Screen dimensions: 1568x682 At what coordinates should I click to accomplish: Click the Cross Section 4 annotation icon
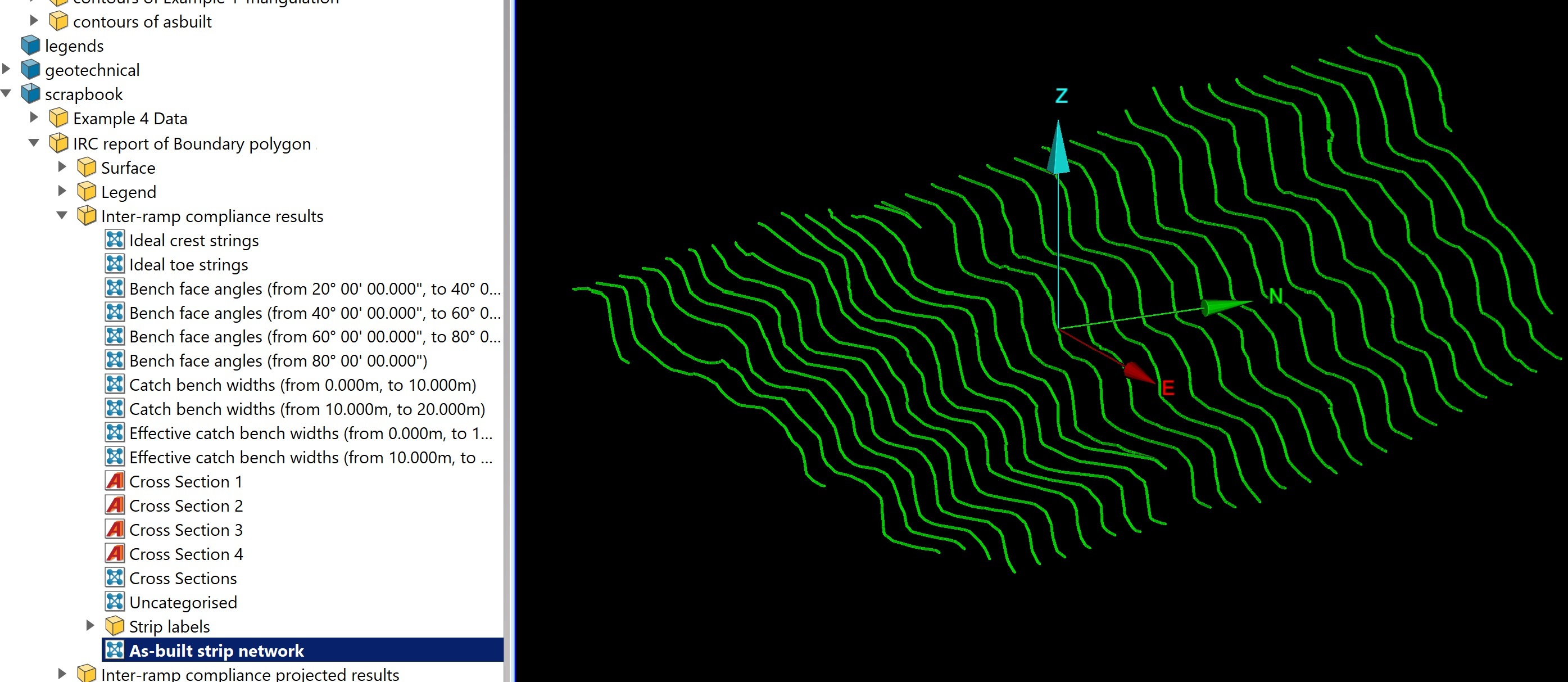coord(115,553)
